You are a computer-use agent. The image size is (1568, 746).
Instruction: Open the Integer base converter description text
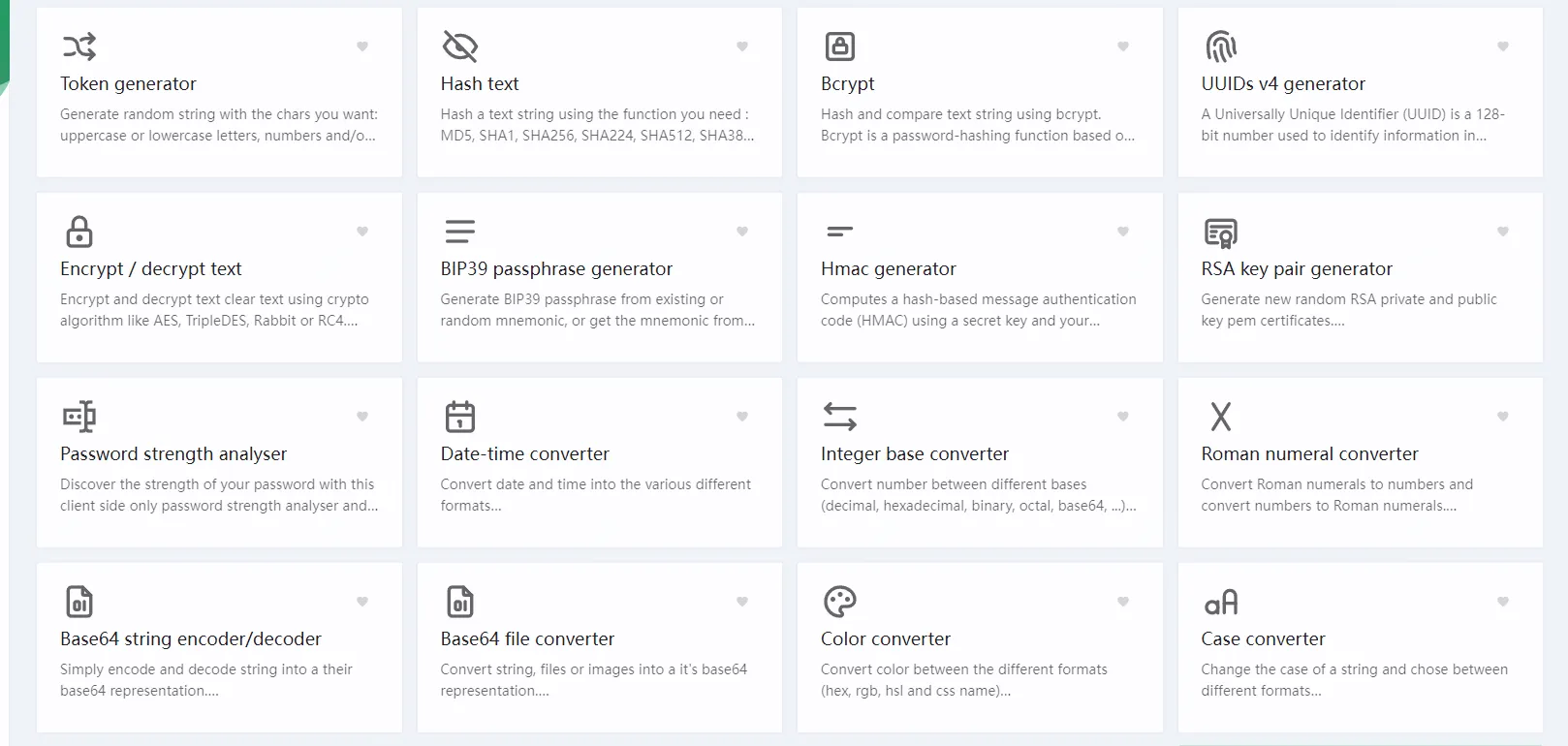(x=978, y=495)
